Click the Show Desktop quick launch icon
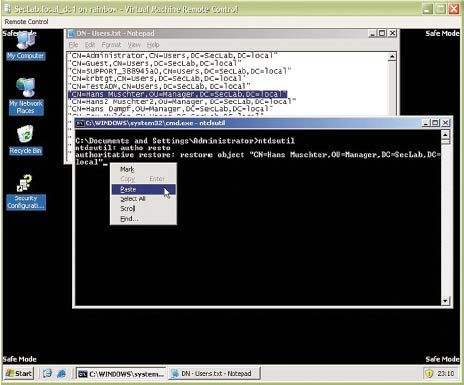This screenshot has height=385, width=464. [47, 373]
